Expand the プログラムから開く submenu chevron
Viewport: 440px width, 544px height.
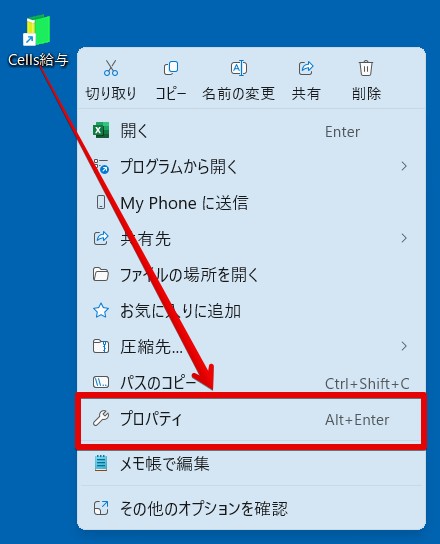click(404, 167)
